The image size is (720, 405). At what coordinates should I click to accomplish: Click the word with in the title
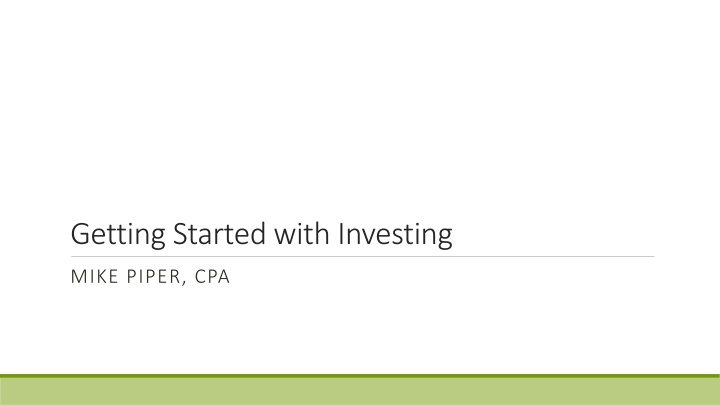[x=302, y=234]
